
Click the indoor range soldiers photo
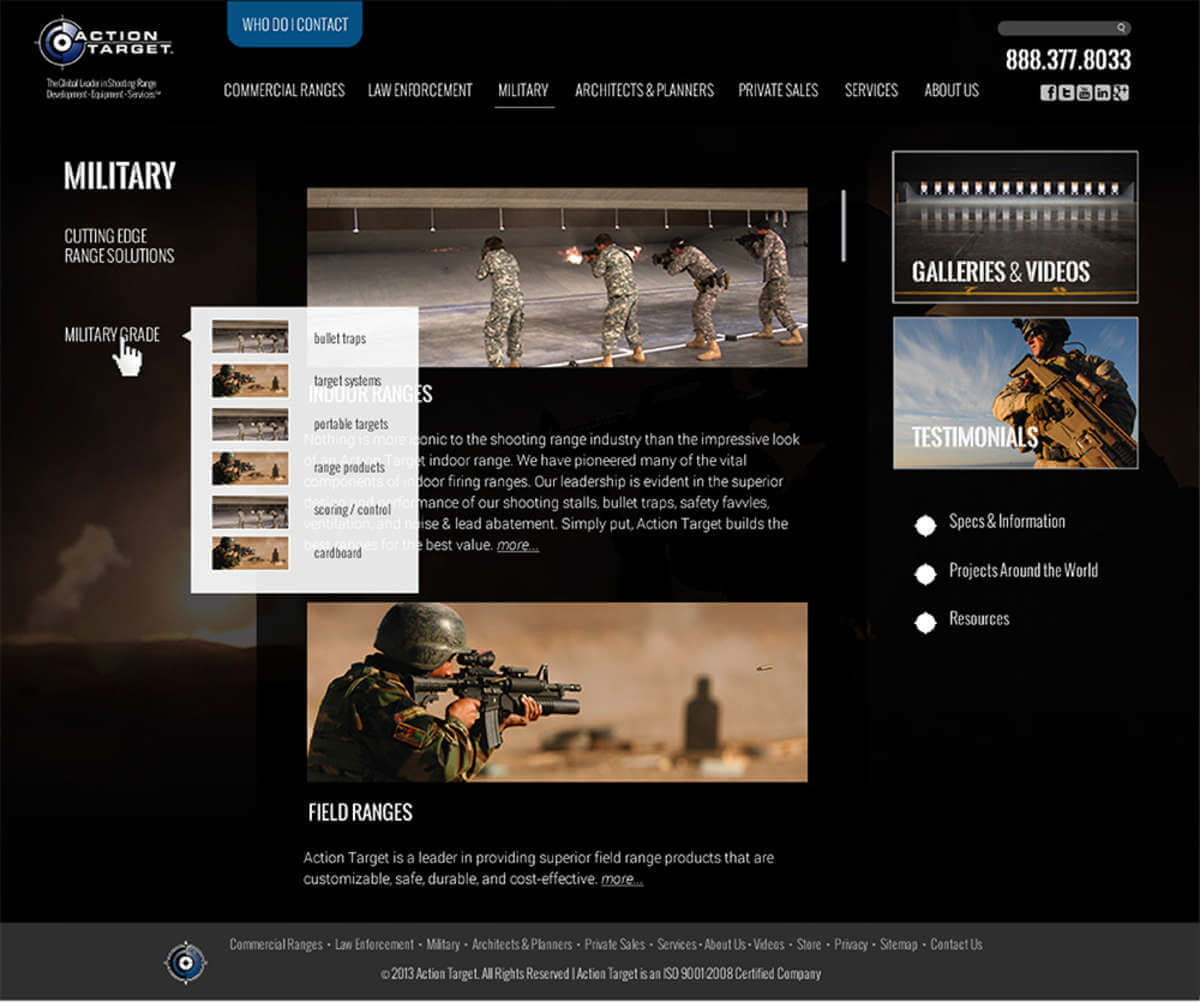coord(557,277)
